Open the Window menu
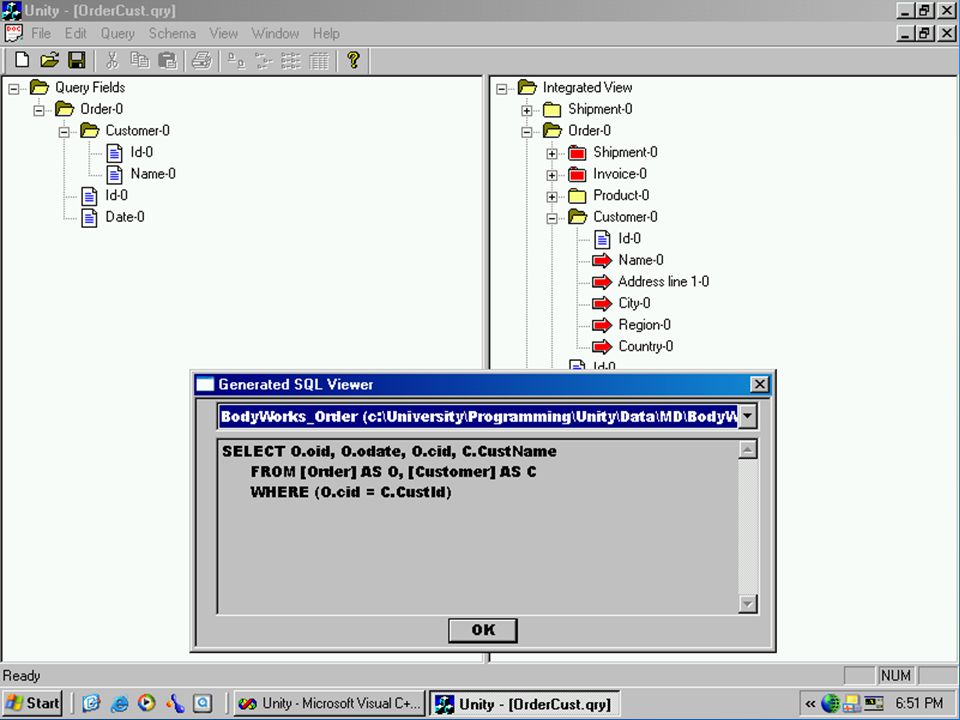 tap(275, 34)
